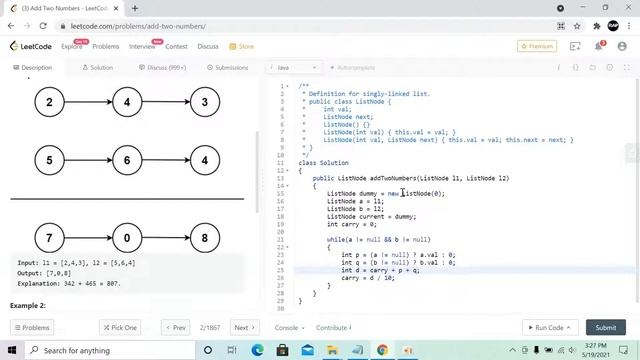
Task: Open Task View on the taskbar
Action: tap(232, 350)
